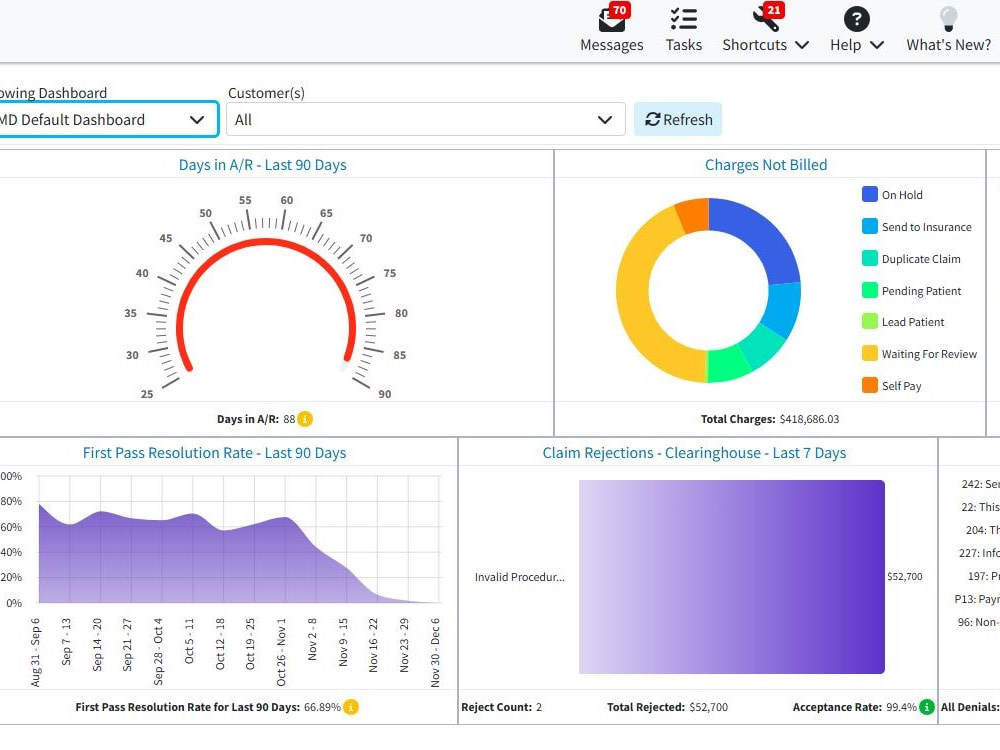Click the Refresh button

677,119
